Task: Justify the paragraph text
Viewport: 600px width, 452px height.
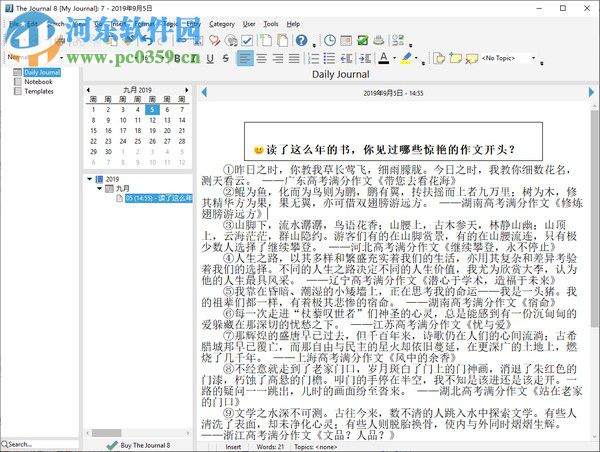Action: [x=294, y=58]
